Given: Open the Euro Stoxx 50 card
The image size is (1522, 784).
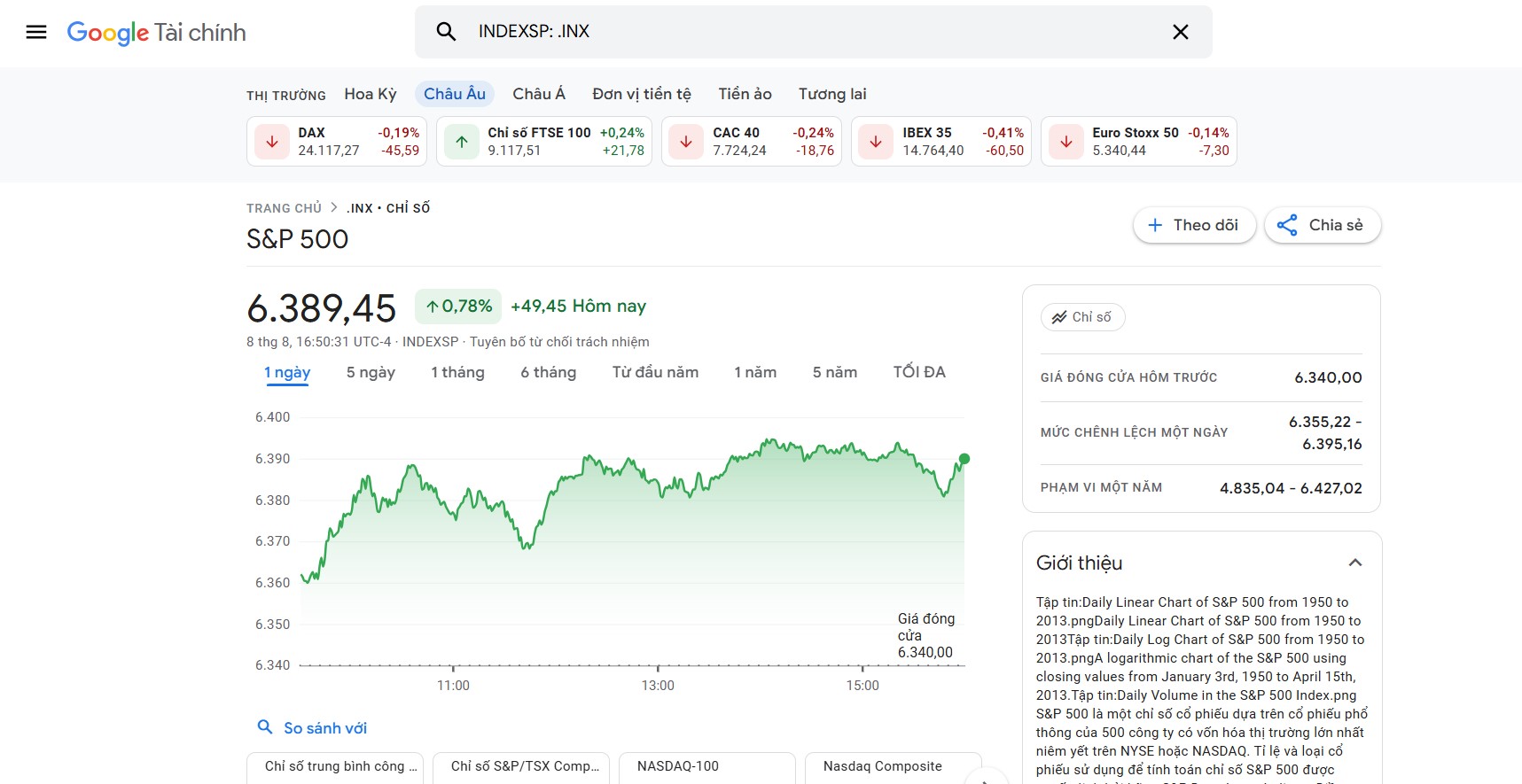Looking at the screenshot, I should pos(1139,142).
